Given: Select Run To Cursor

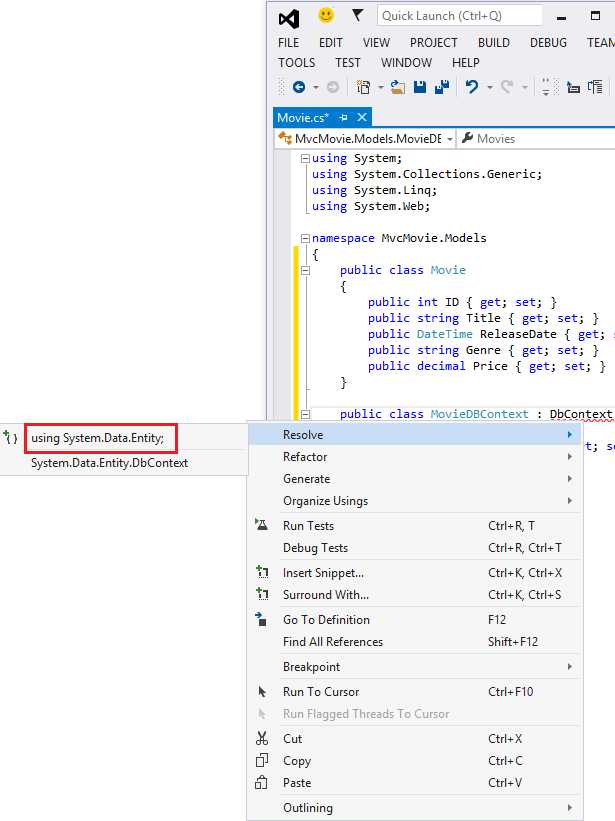Looking at the screenshot, I should (x=415, y=692).
